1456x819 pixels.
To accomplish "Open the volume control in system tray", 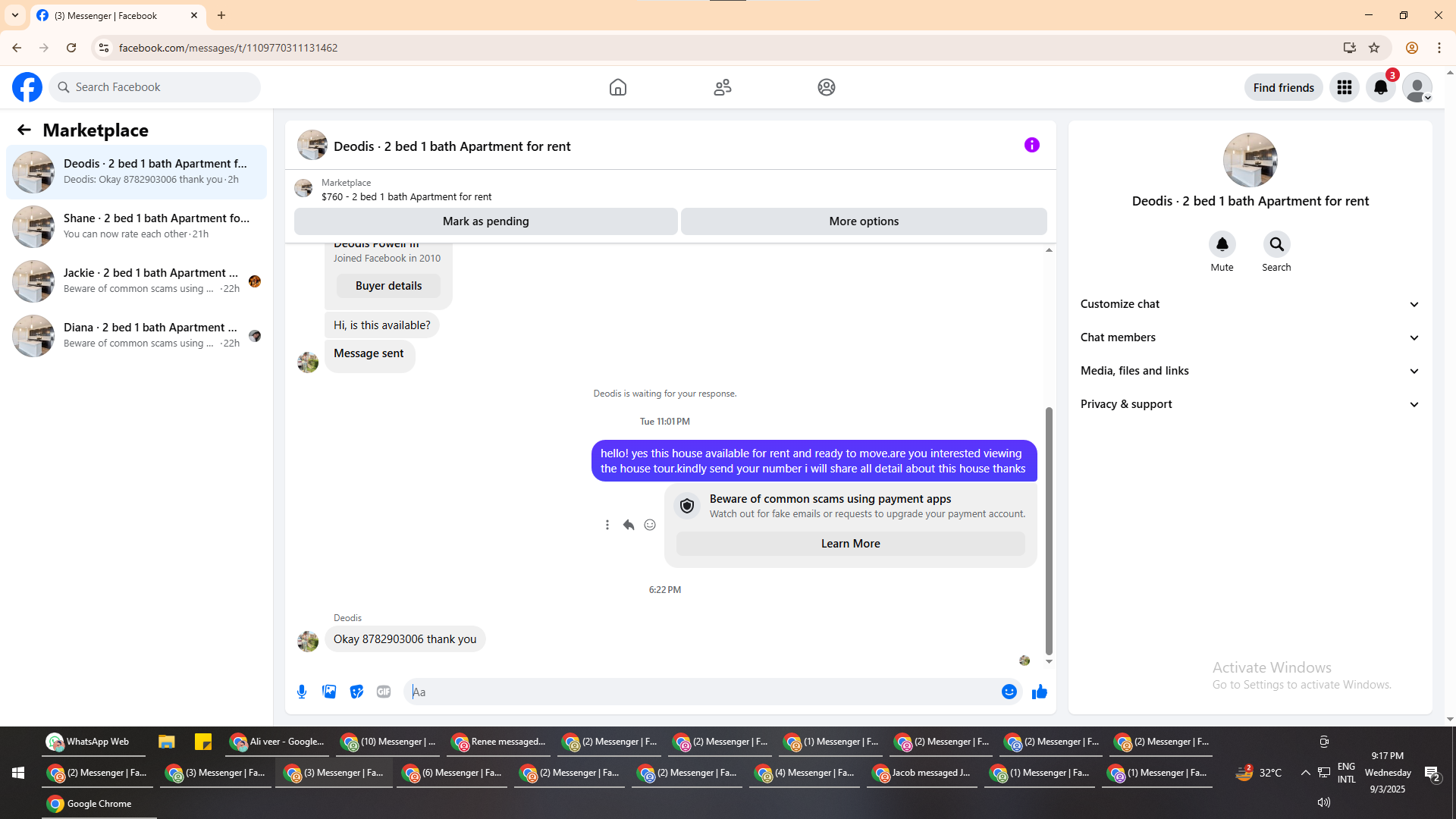I will click(1324, 802).
